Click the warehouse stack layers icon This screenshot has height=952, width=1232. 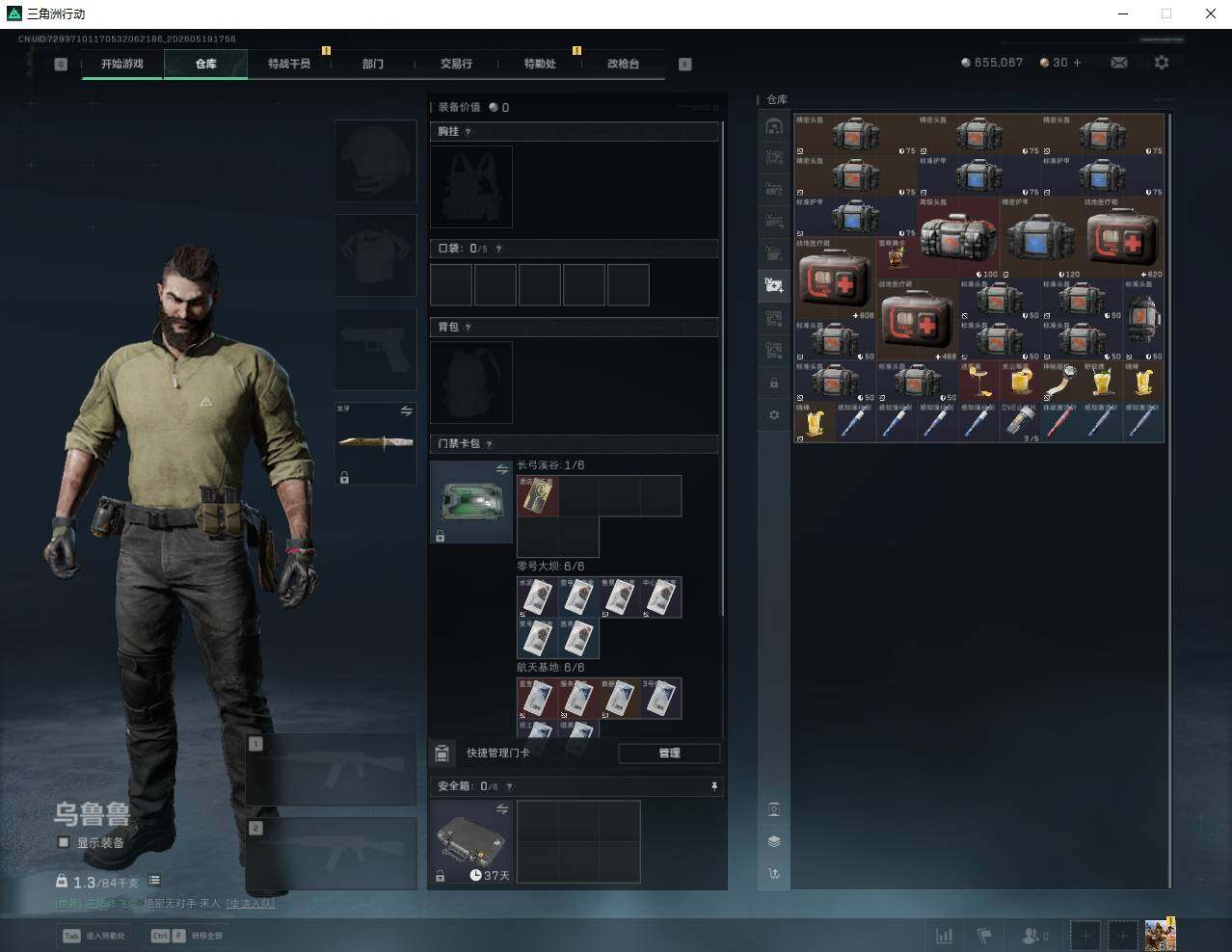pyautogui.click(x=773, y=841)
